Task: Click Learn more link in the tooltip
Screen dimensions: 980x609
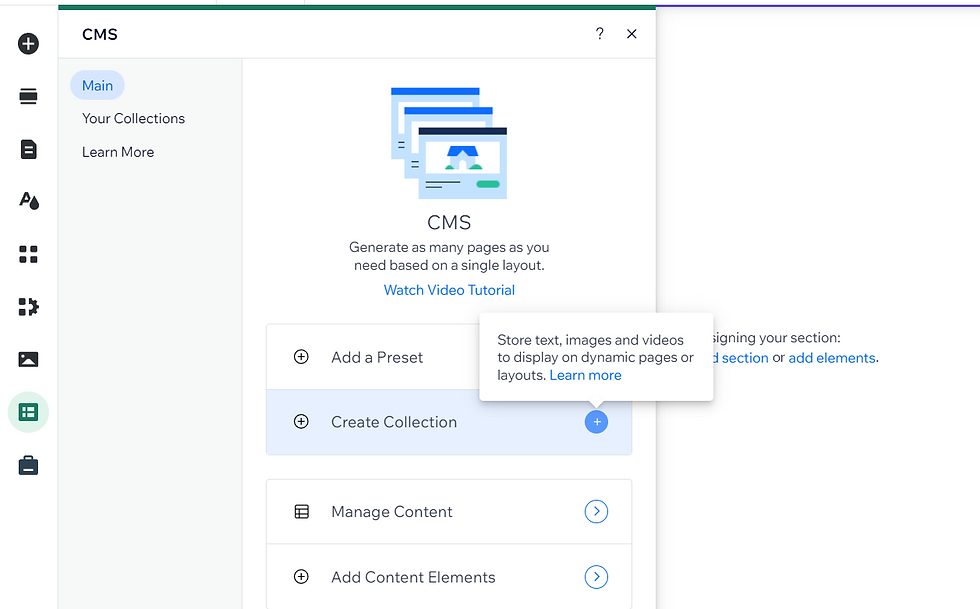Action: point(585,375)
